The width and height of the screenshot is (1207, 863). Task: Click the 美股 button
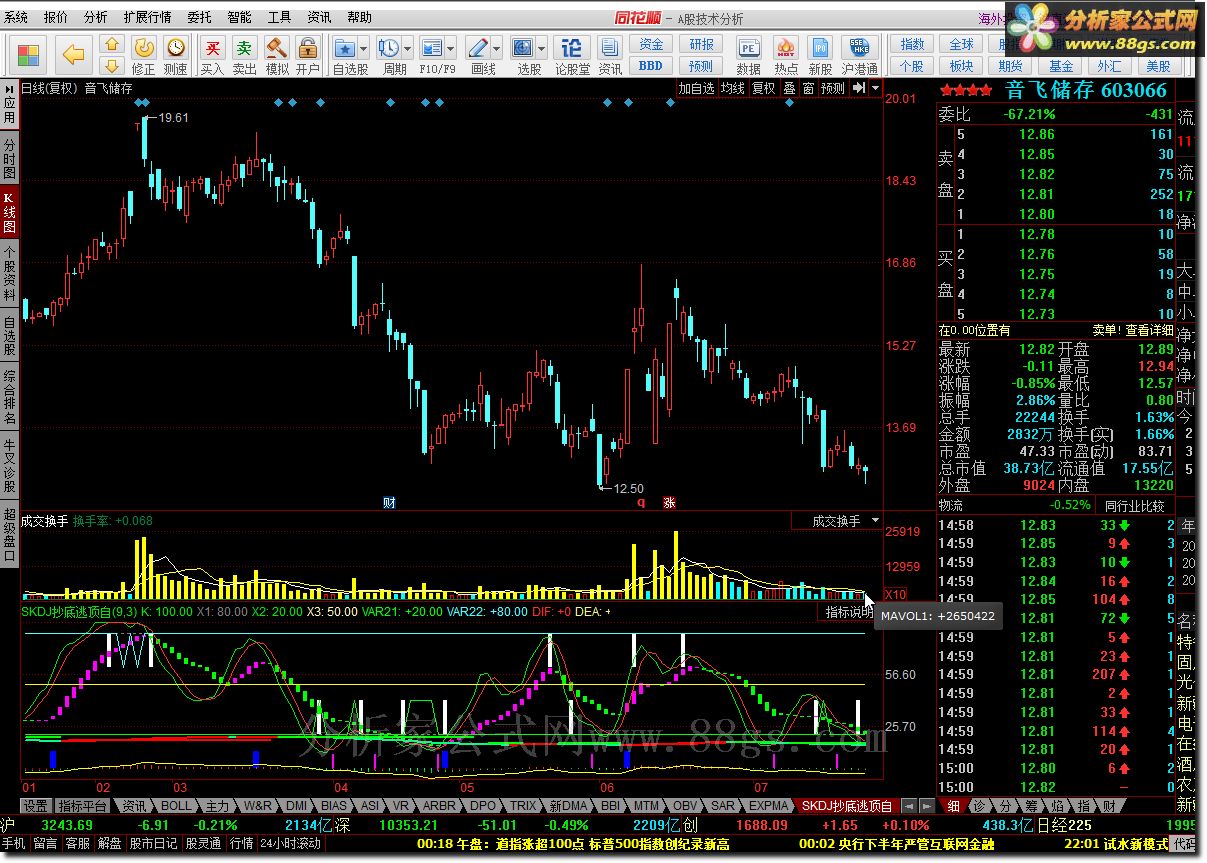(1158, 66)
